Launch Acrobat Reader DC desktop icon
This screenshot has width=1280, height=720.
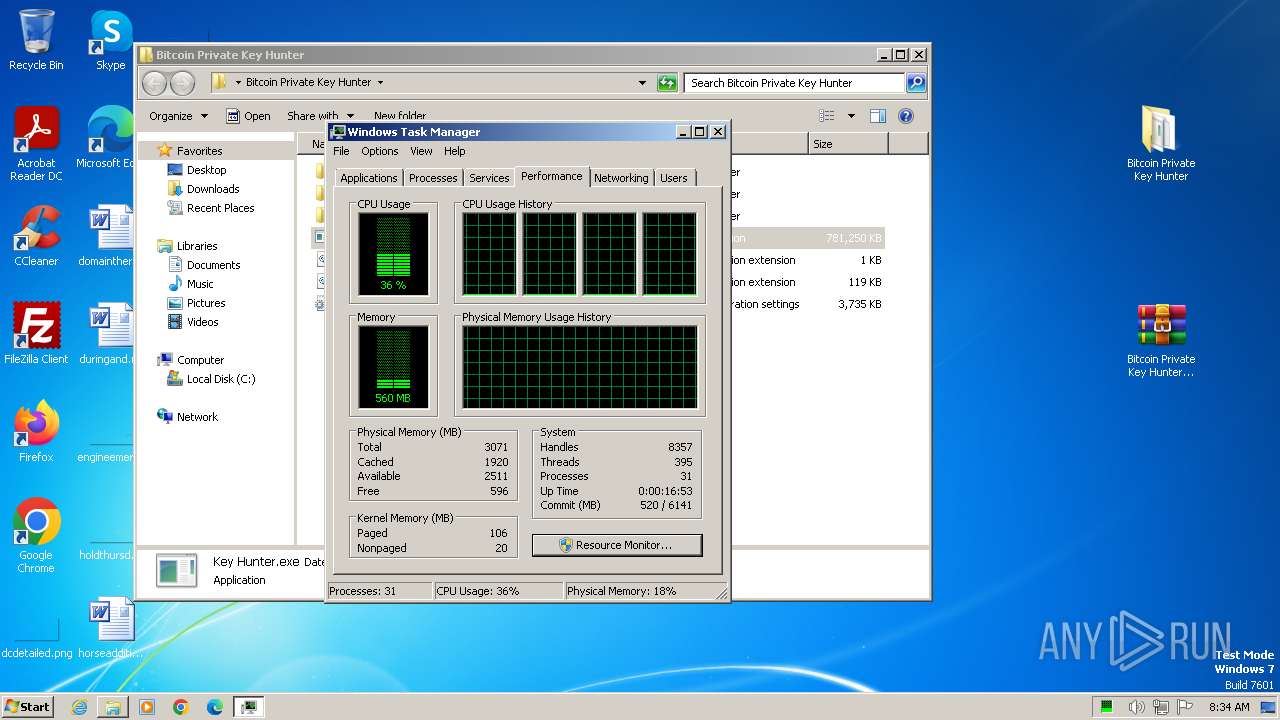coord(36,144)
